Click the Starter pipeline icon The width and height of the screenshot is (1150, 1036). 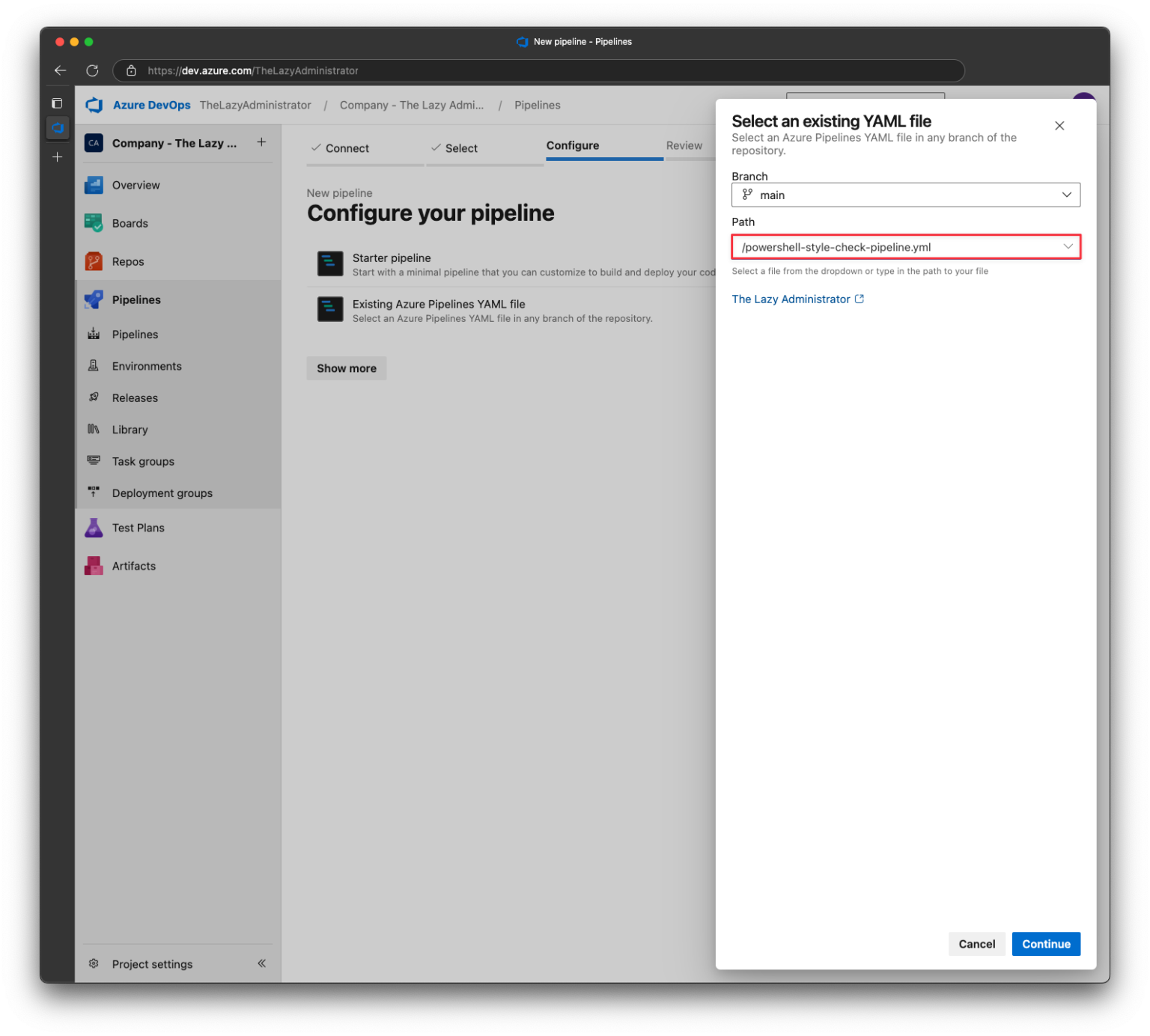(x=330, y=263)
